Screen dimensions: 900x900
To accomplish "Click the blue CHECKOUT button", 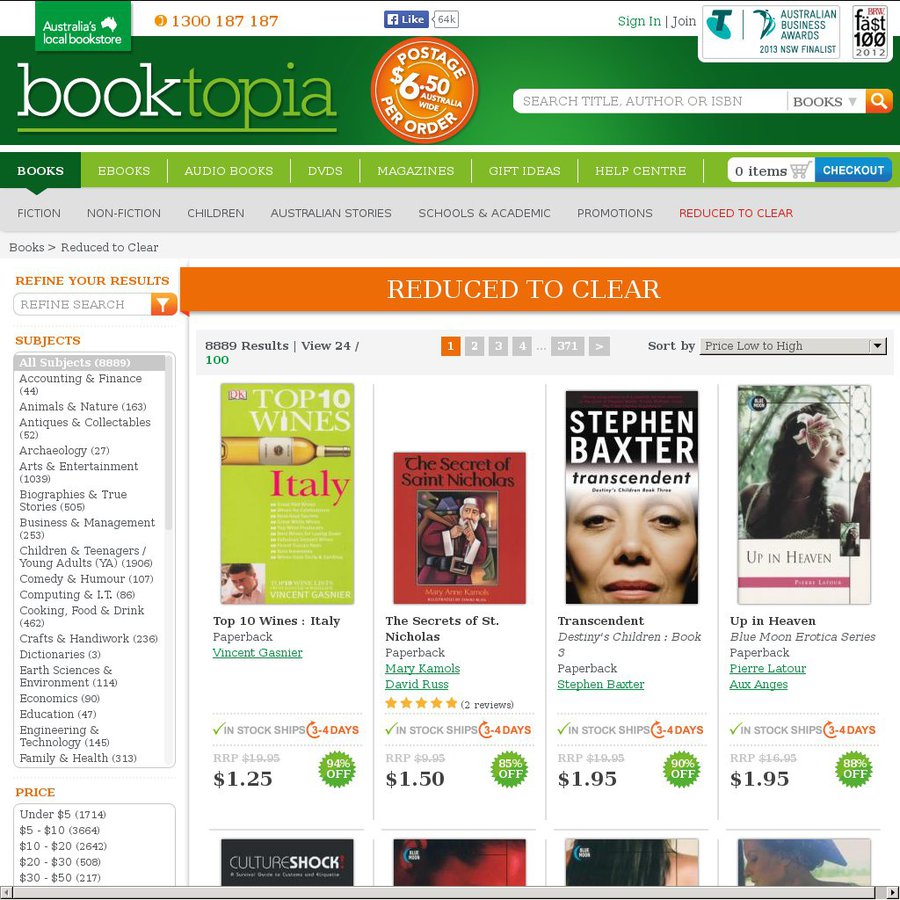I will [853, 170].
